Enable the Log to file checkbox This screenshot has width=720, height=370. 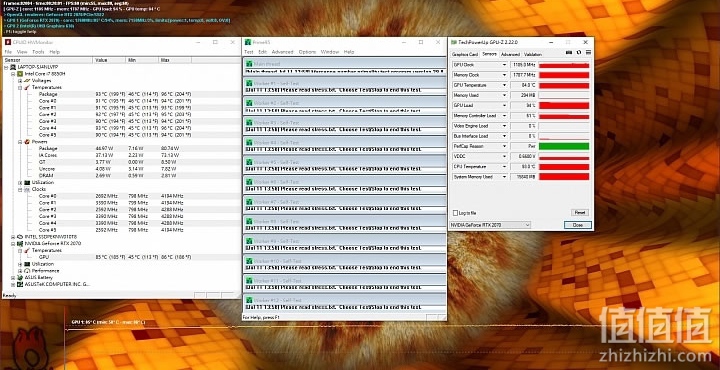[456, 213]
